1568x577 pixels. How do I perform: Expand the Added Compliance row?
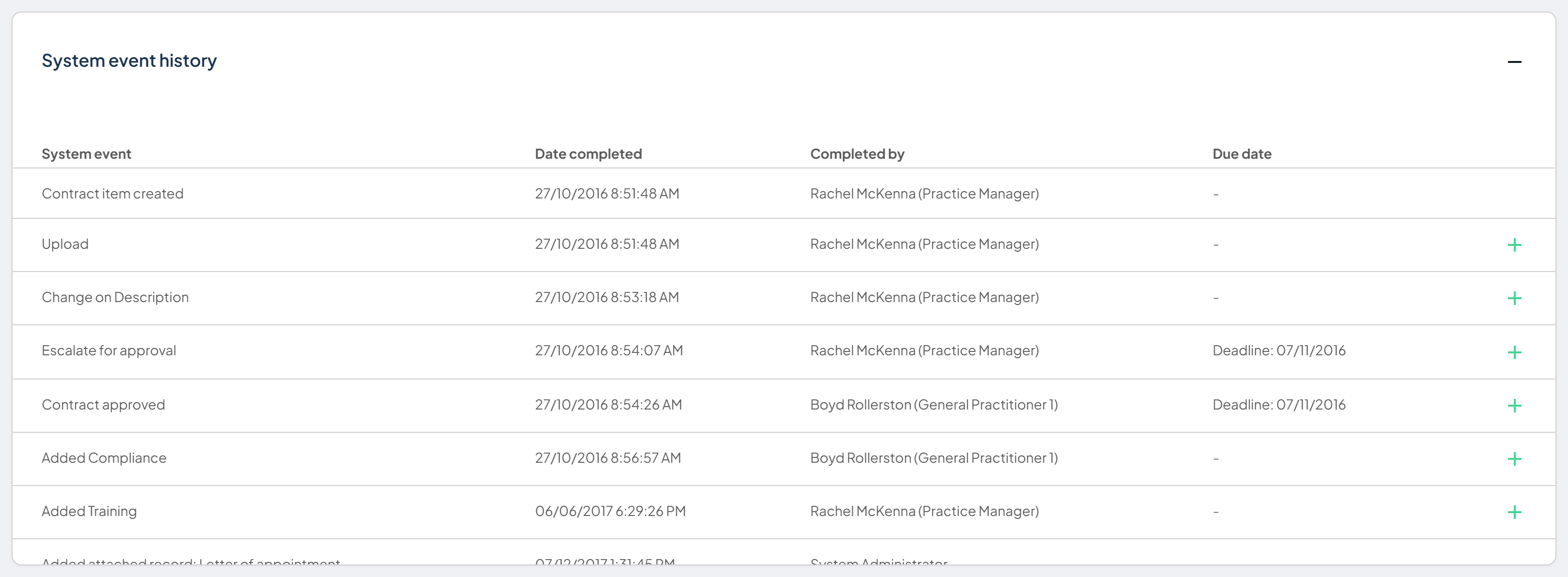(1514, 458)
